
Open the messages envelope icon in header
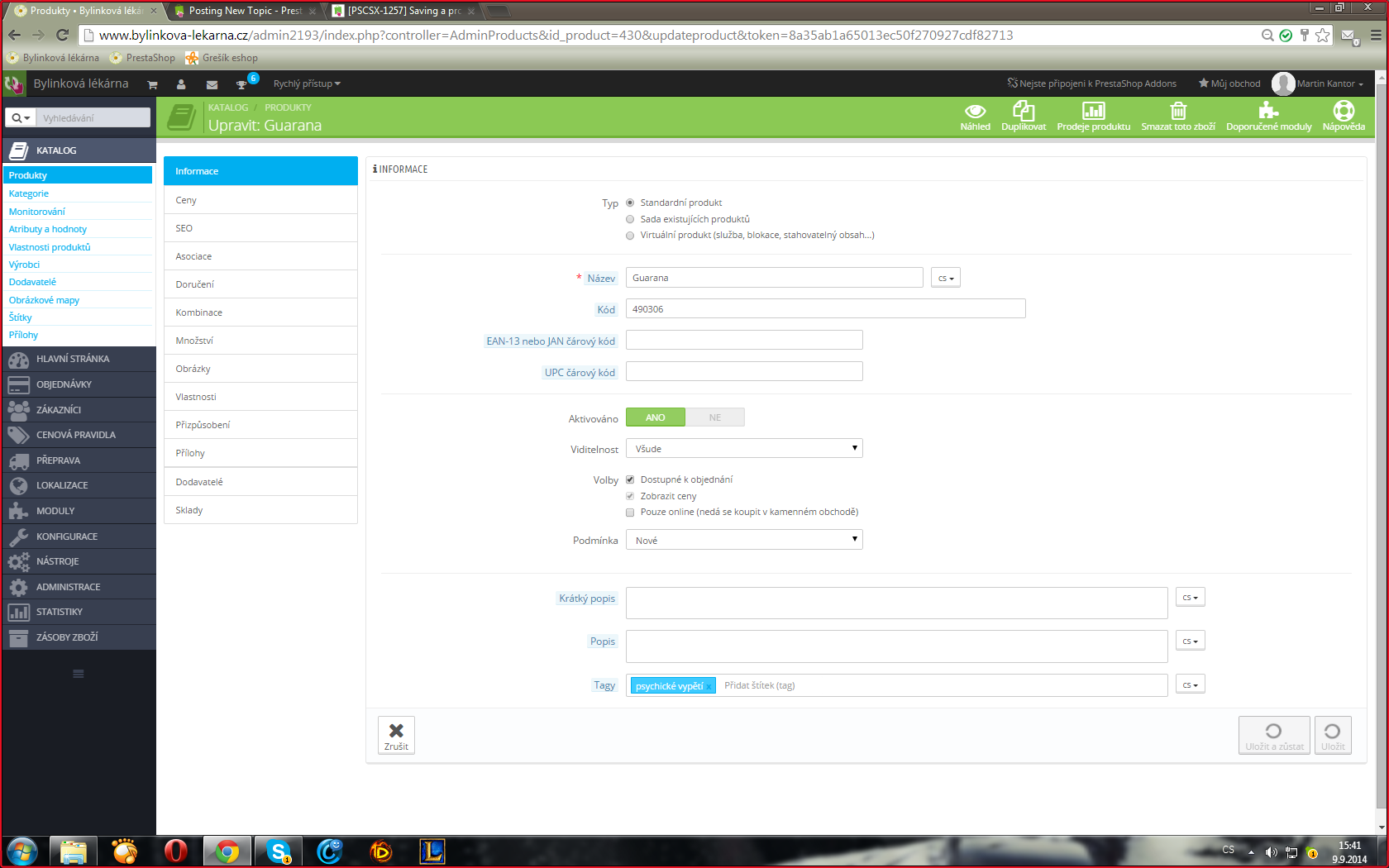[x=212, y=84]
